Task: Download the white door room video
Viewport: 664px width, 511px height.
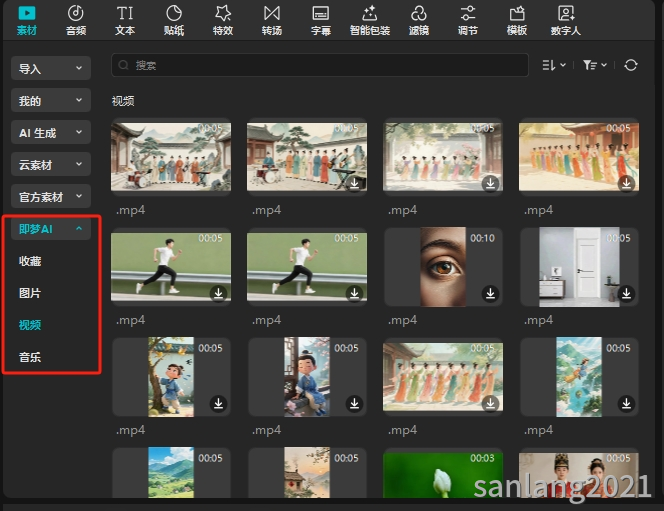Action: point(626,293)
